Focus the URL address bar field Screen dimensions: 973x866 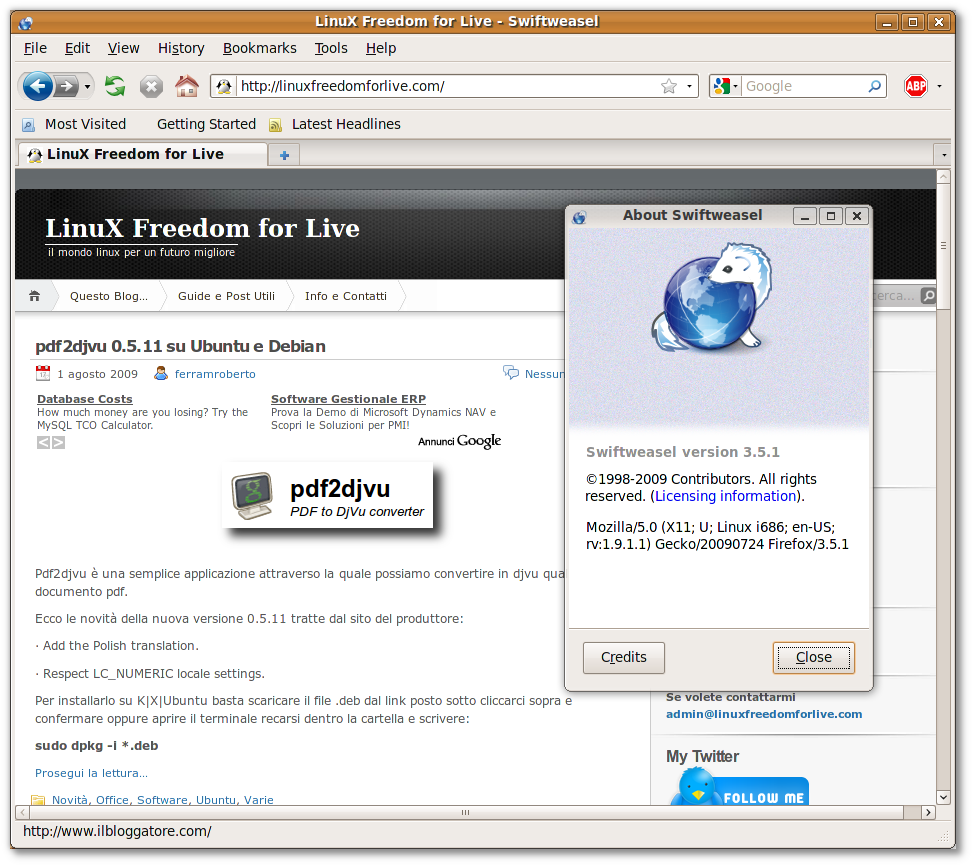449,86
